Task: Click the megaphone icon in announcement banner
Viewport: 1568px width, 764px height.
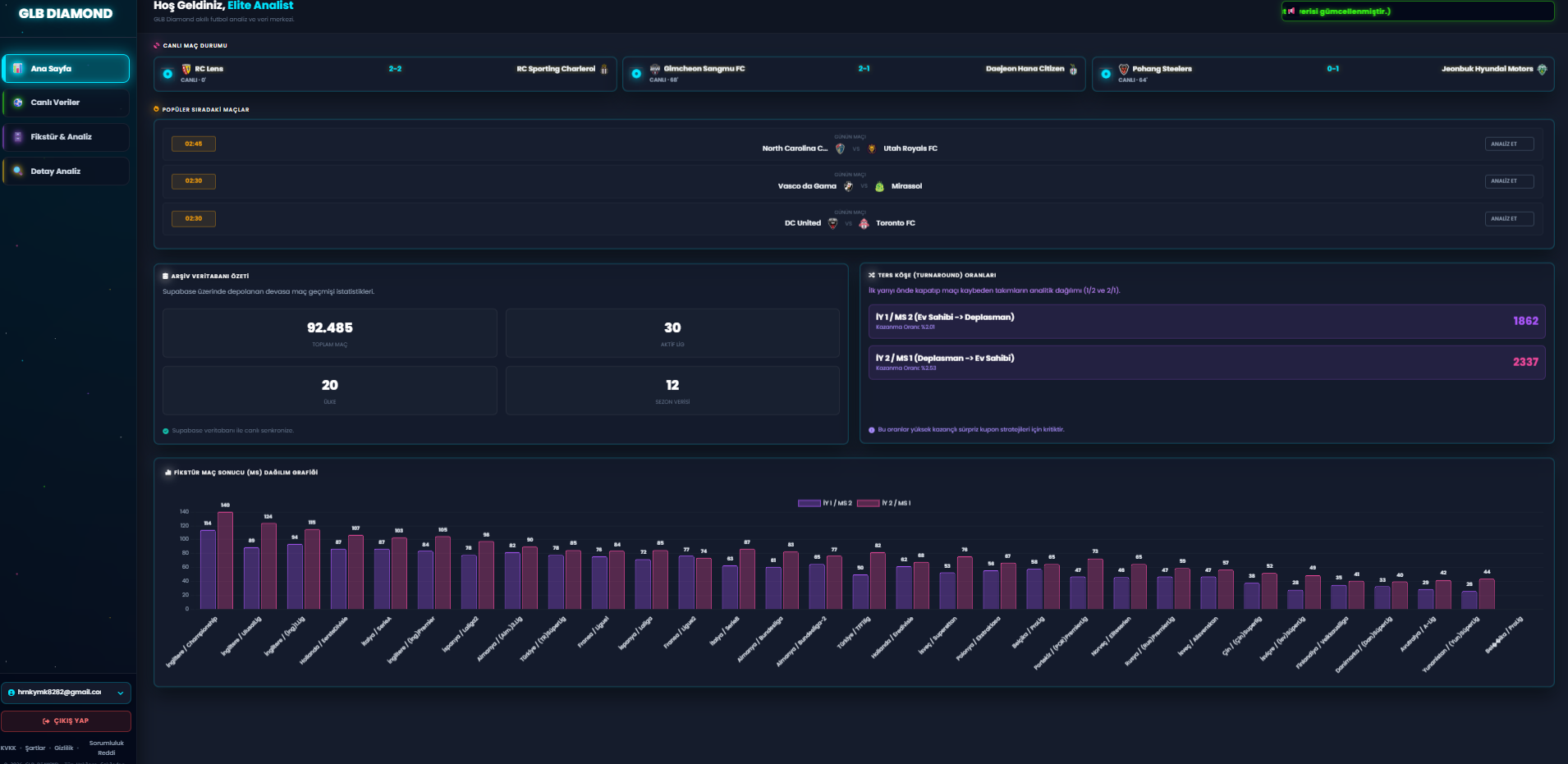Action: pyautogui.click(x=1291, y=11)
